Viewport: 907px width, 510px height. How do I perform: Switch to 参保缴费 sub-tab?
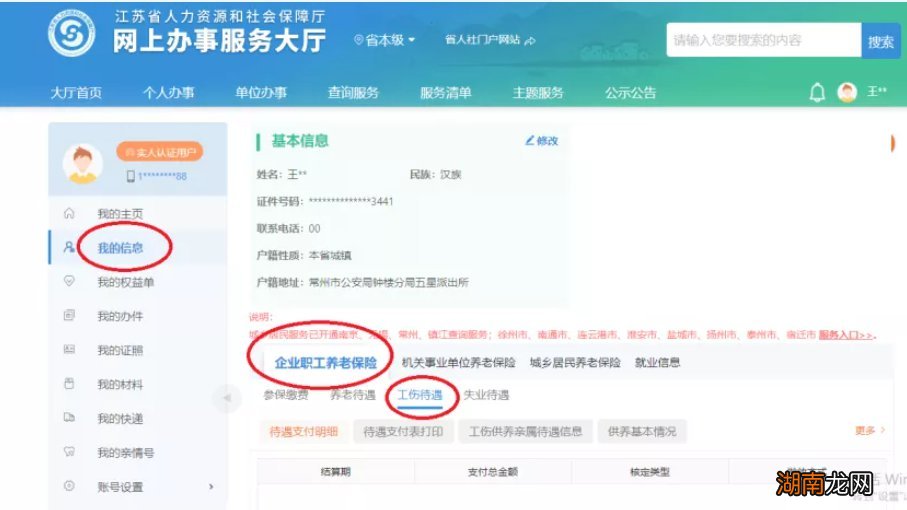[x=286, y=395]
